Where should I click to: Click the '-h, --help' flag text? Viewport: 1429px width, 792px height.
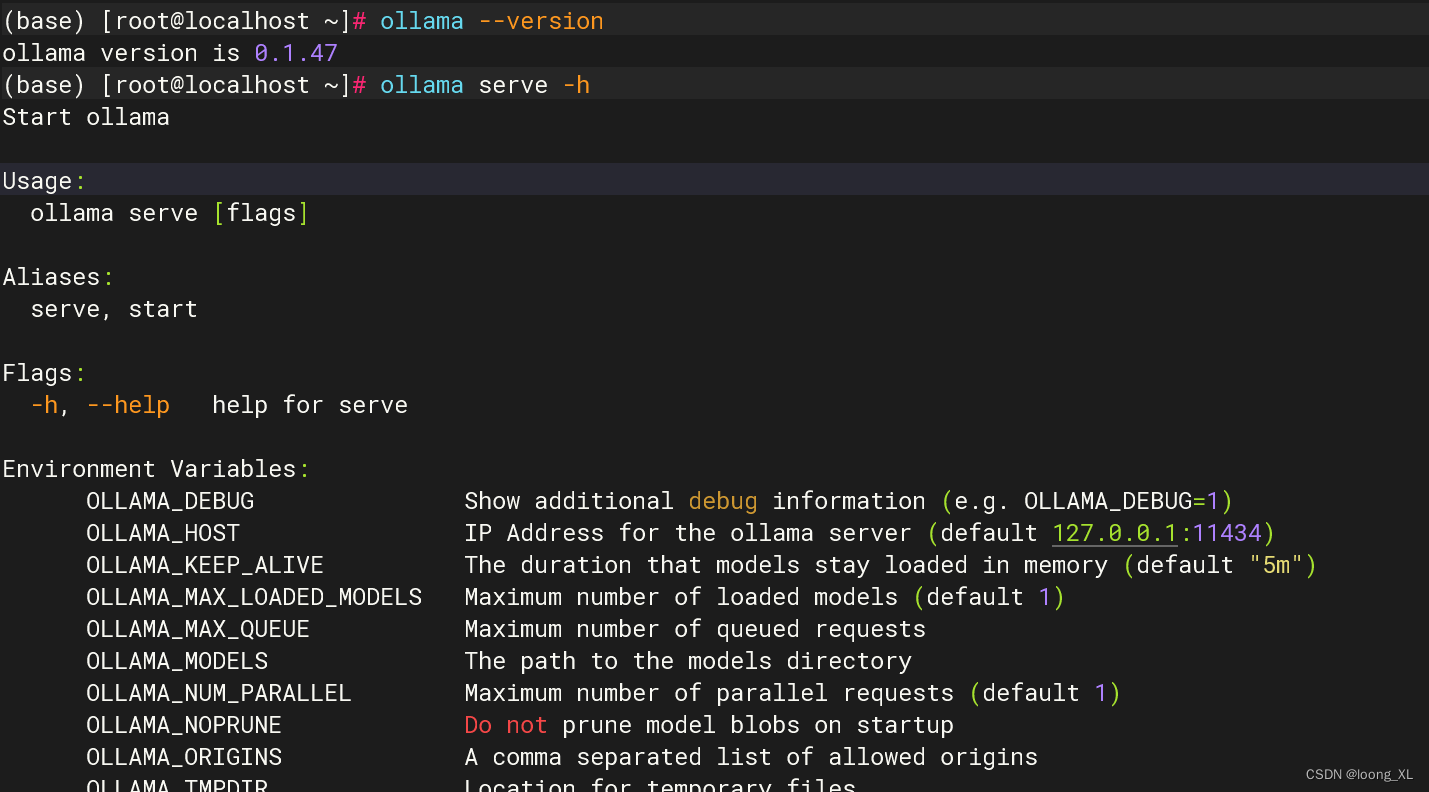(x=100, y=405)
